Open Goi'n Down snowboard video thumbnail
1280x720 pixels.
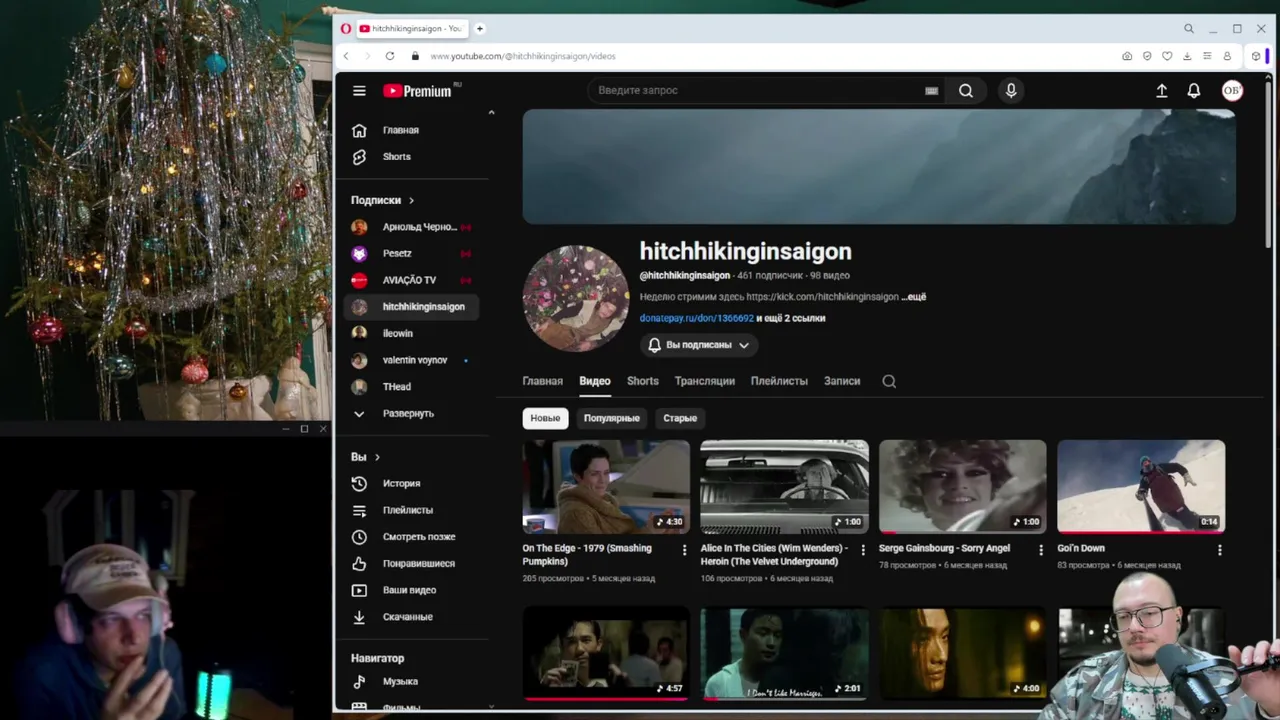point(1141,486)
